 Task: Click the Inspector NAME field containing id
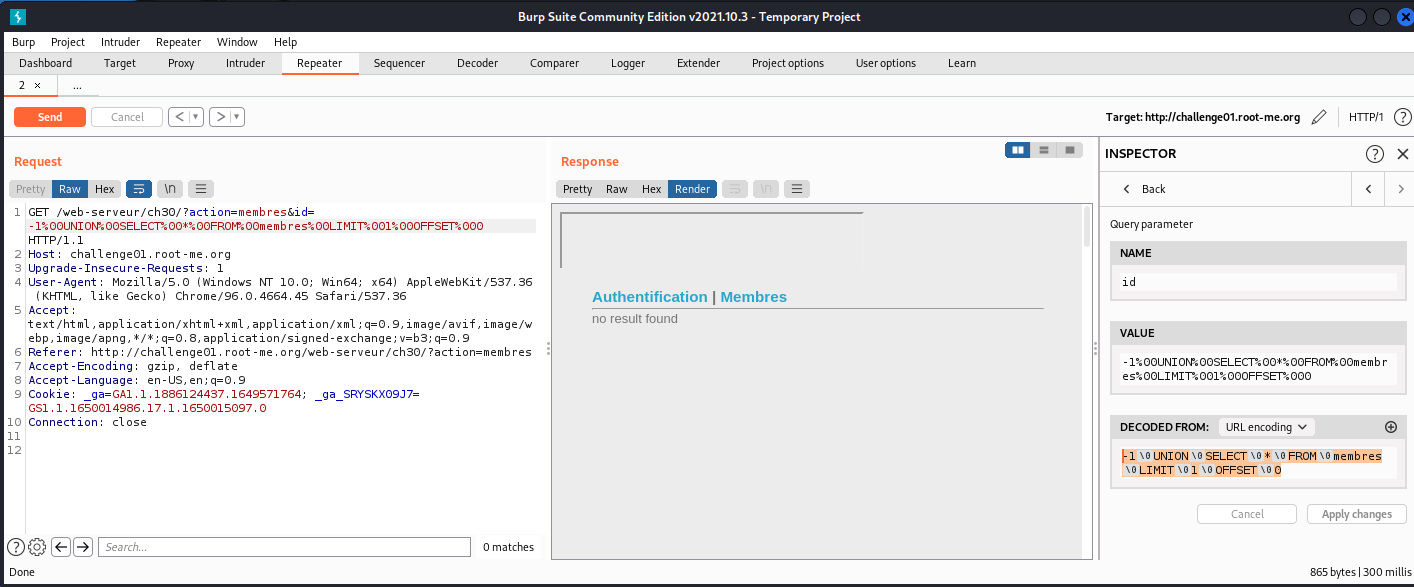point(1259,282)
